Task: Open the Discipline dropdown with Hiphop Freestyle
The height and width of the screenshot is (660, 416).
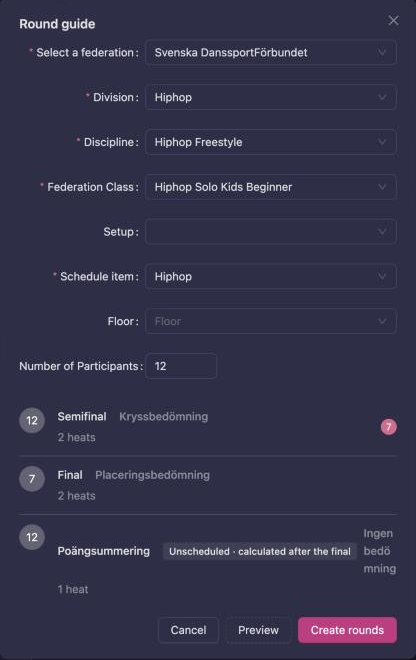Action: (271, 142)
